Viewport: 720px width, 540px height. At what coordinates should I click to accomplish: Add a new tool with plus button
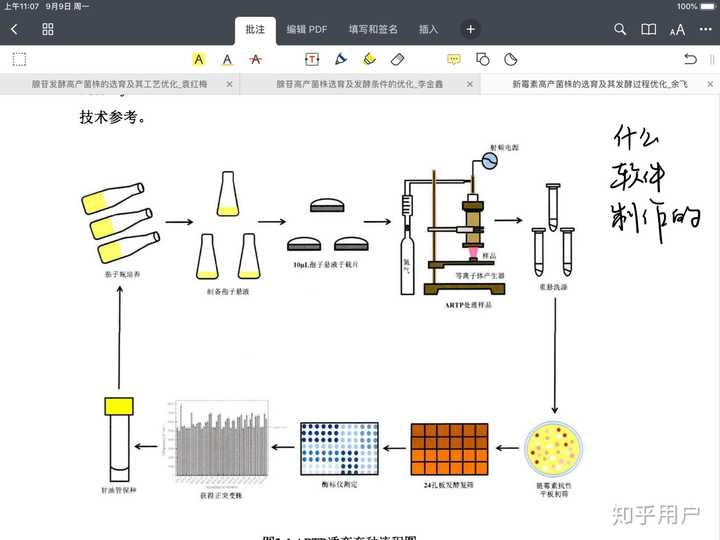click(470, 30)
